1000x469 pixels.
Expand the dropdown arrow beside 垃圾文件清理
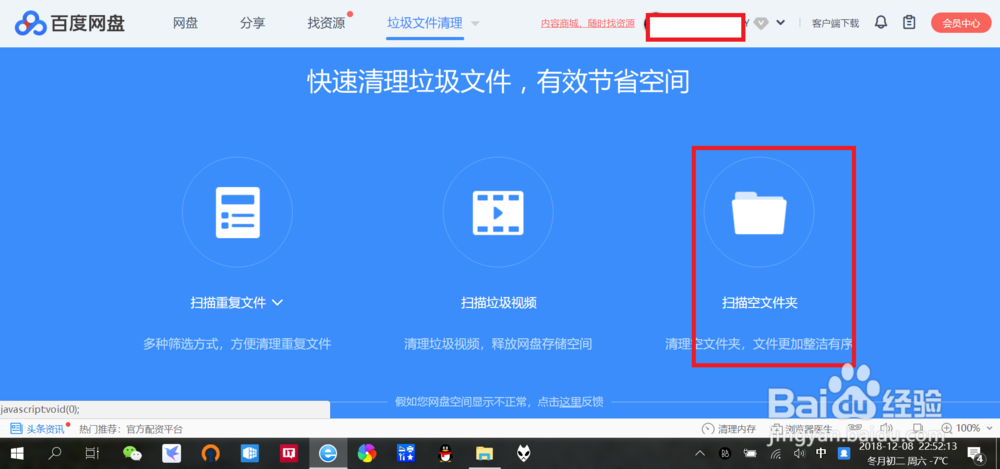[x=474, y=24]
